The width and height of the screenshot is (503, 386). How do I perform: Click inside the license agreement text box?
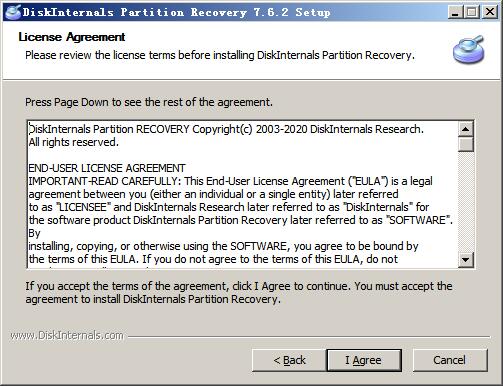tap(243, 194)
